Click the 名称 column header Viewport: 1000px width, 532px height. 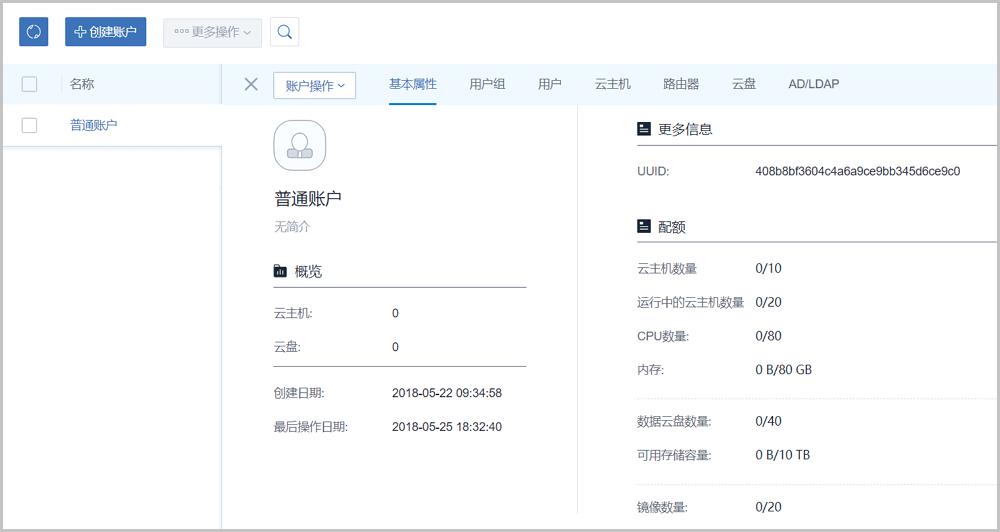coord(82,84)
